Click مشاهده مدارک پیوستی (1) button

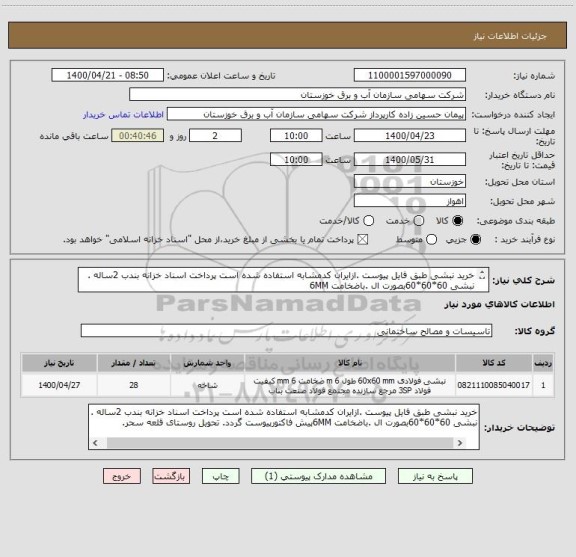click(318, 476)
